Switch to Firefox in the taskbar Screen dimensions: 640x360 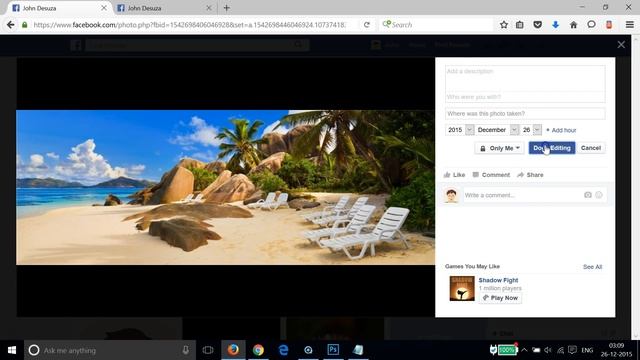click(x=233, y=350)
